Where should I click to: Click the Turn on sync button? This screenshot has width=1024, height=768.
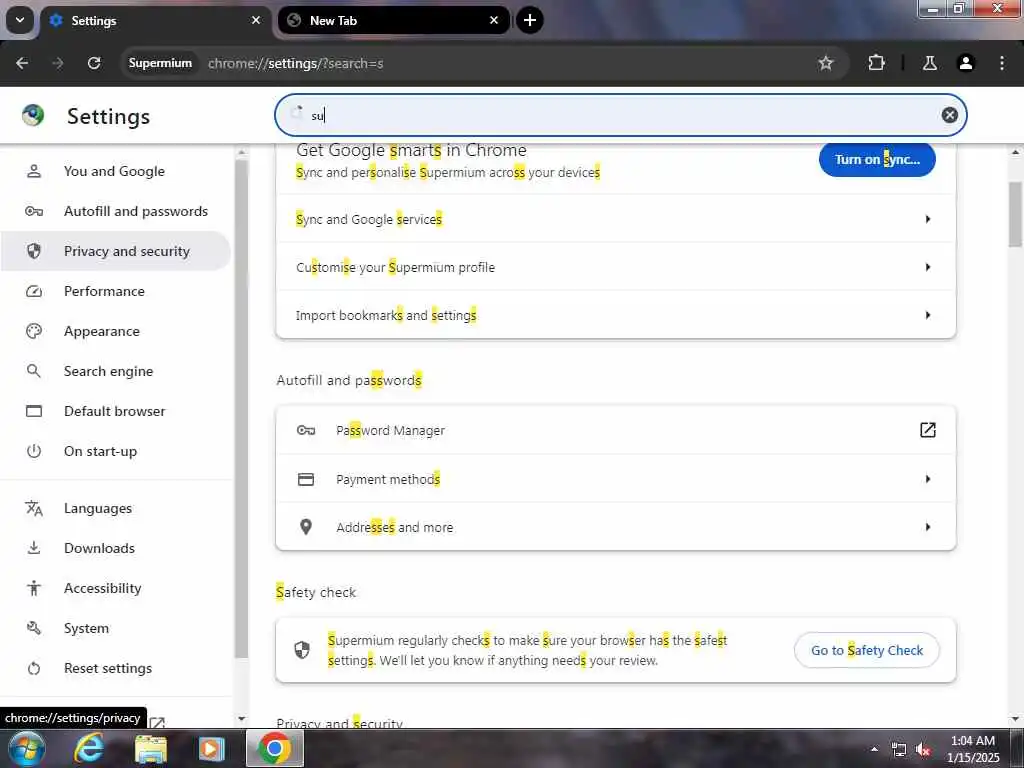pyautogui.click(x=877, y=159)
